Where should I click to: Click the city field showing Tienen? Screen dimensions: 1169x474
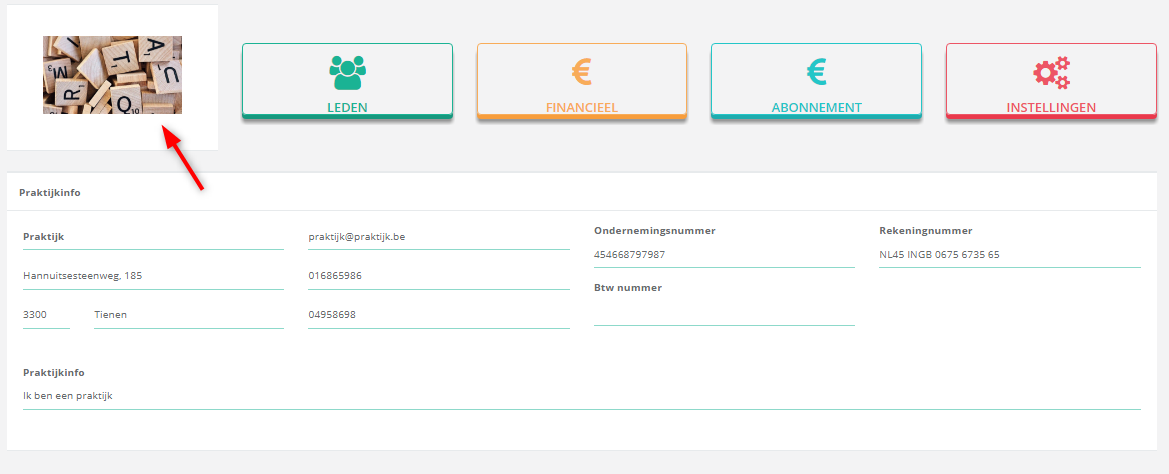(x=188, y=315)
